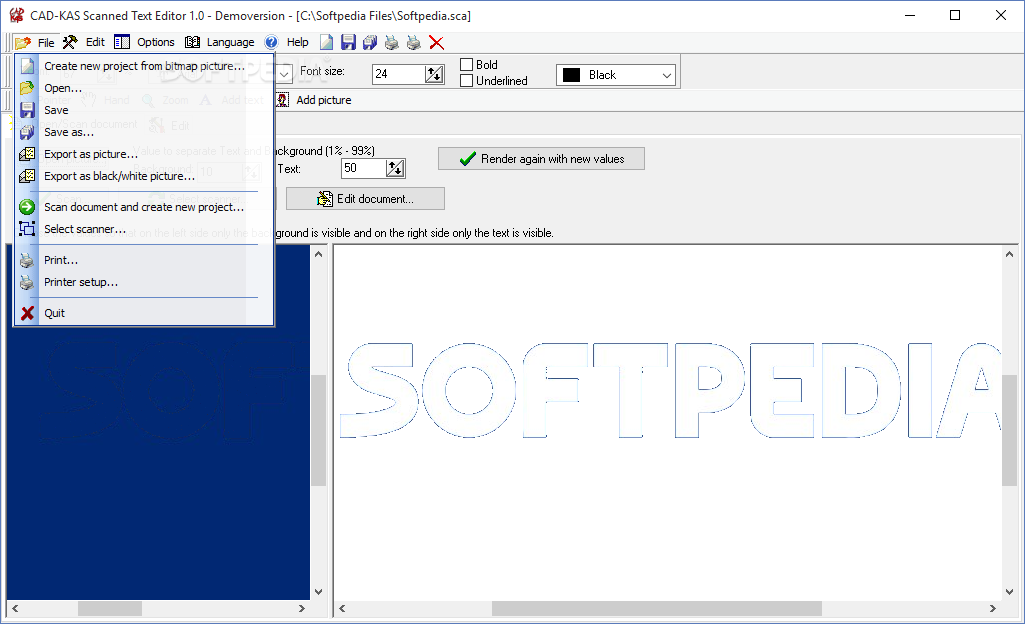Choose Select scanner... menu entry
1025x624 pixels.
(x=144, y=229)
